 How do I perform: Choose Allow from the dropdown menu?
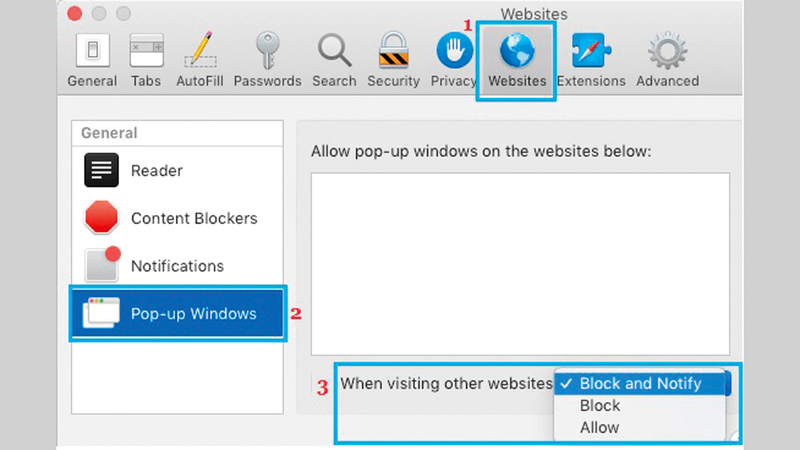coord(600,427)
